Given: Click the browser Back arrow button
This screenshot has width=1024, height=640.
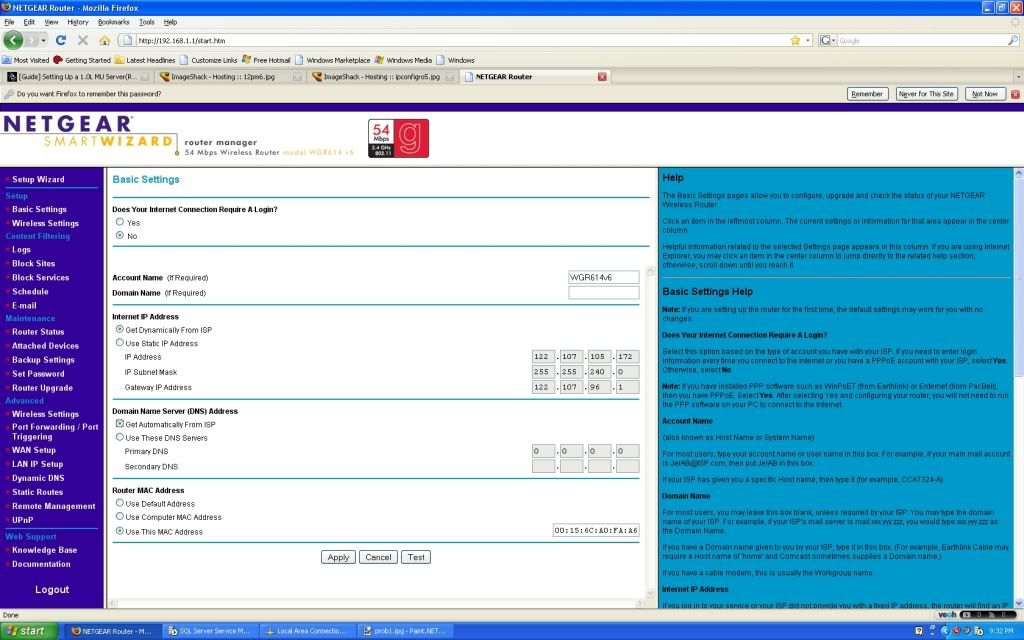Looking at the screenshot, I should 14,40.
